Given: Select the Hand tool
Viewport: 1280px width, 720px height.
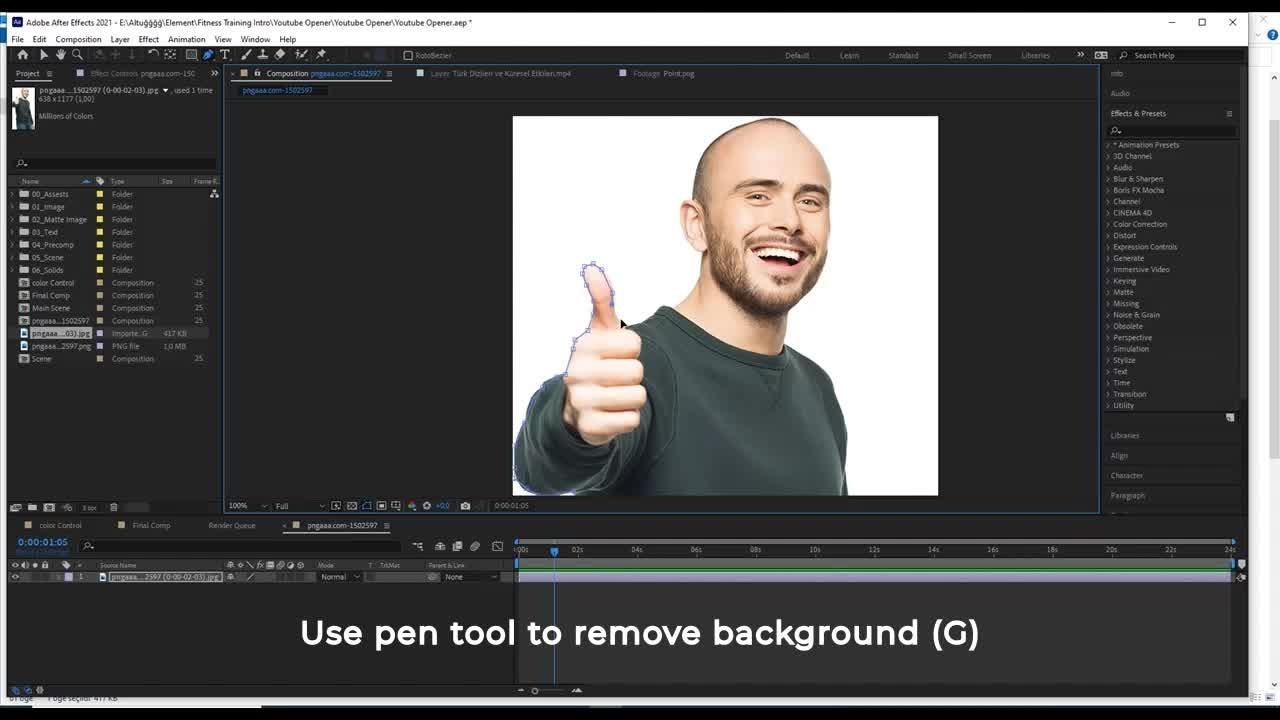Looking at the screenshot, I should pyautogui.click(x=60, y=55).
